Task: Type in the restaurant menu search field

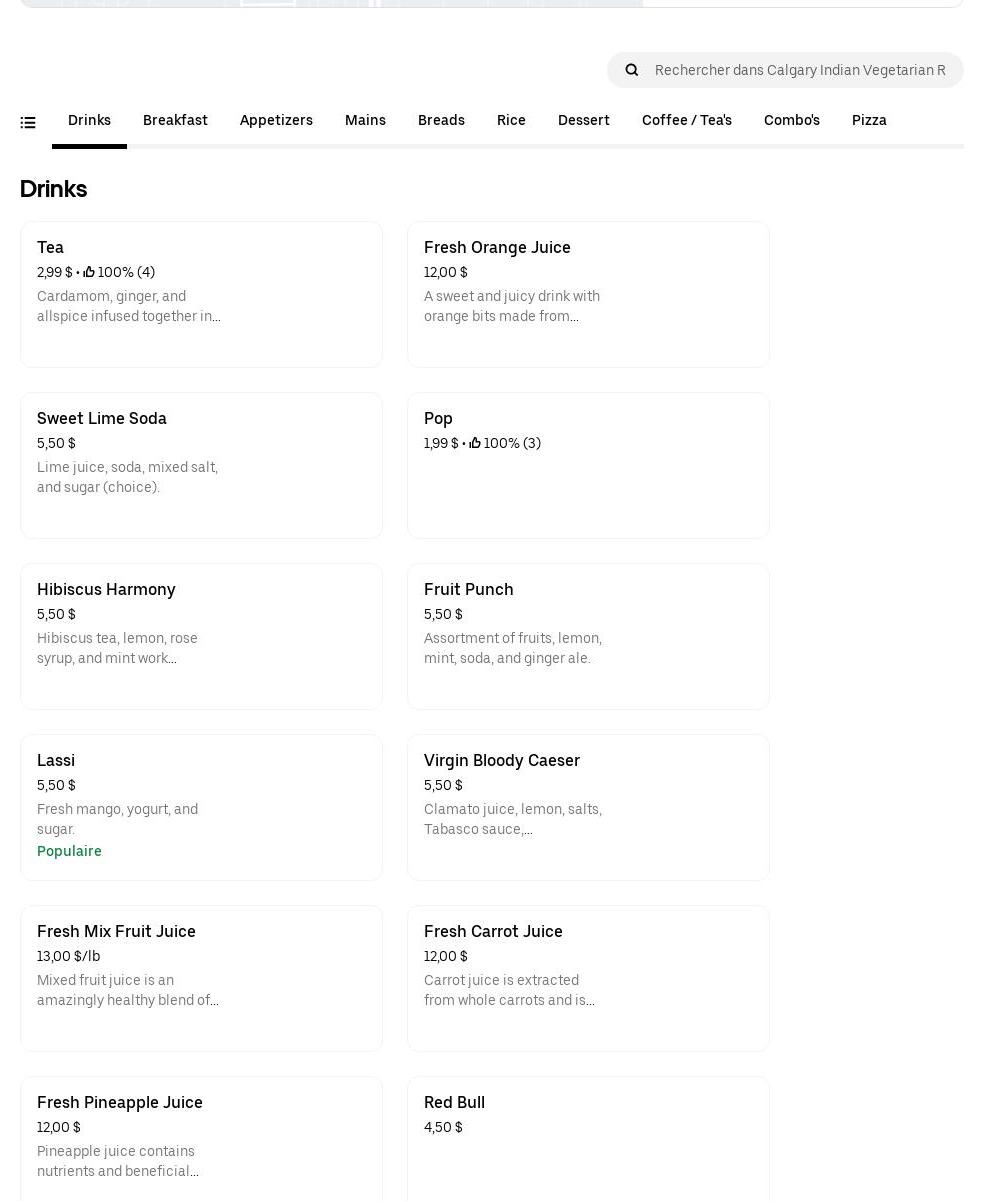Action: point(799,70)
